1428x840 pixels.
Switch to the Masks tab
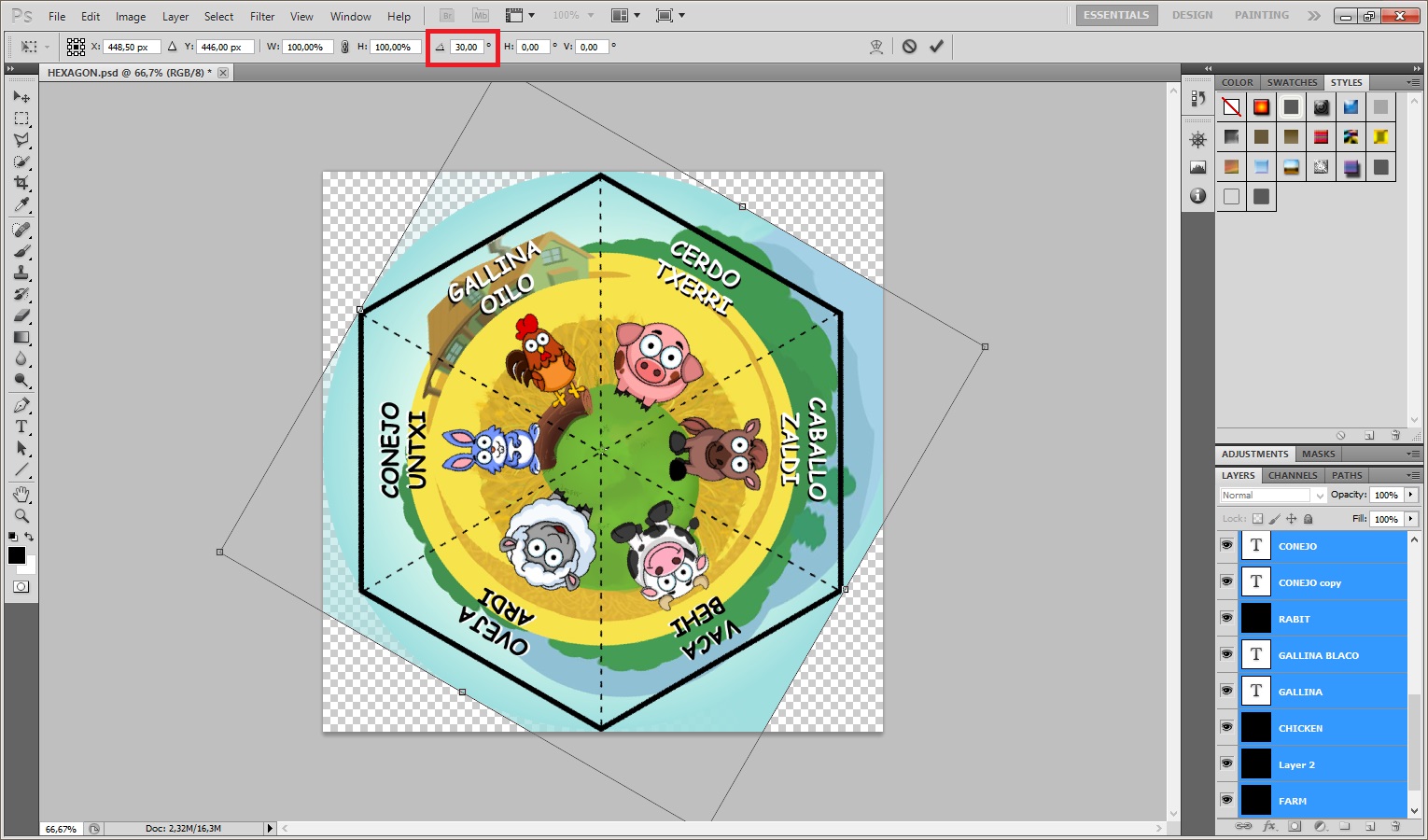(1318, 455)
